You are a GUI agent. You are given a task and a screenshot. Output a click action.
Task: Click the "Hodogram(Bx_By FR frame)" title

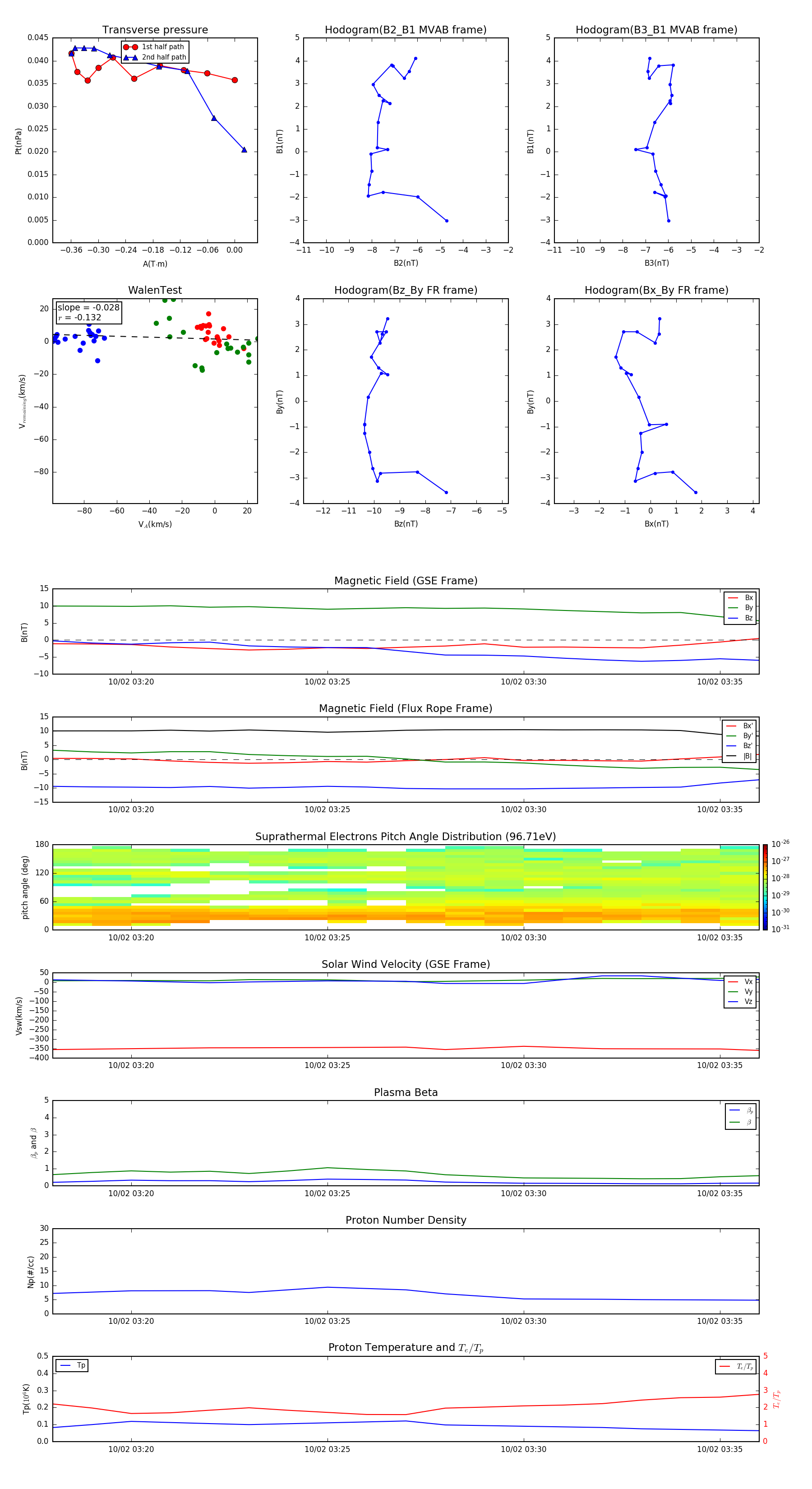[656, 290]
